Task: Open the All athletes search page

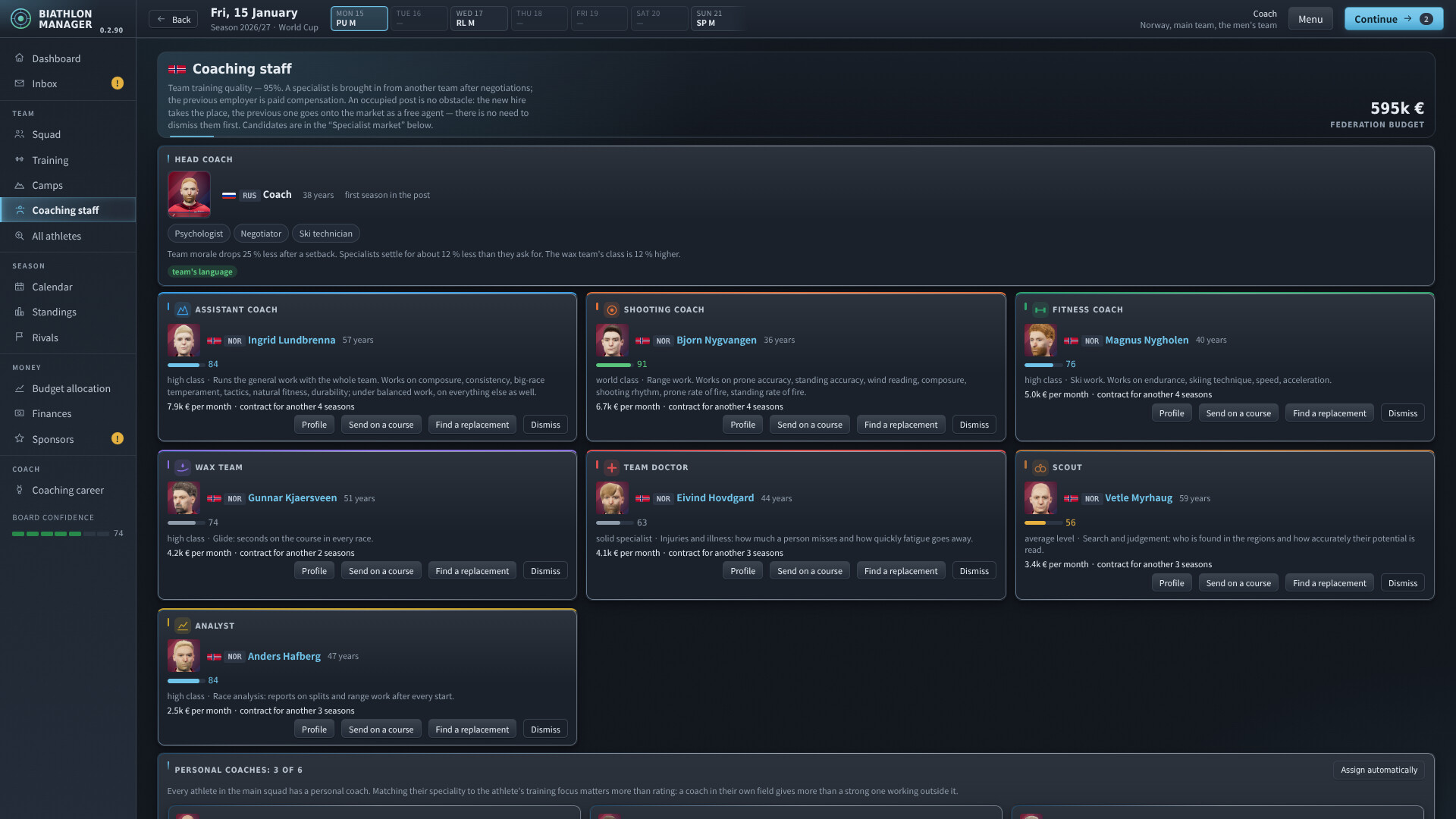Action: click(x=68, y=236)
